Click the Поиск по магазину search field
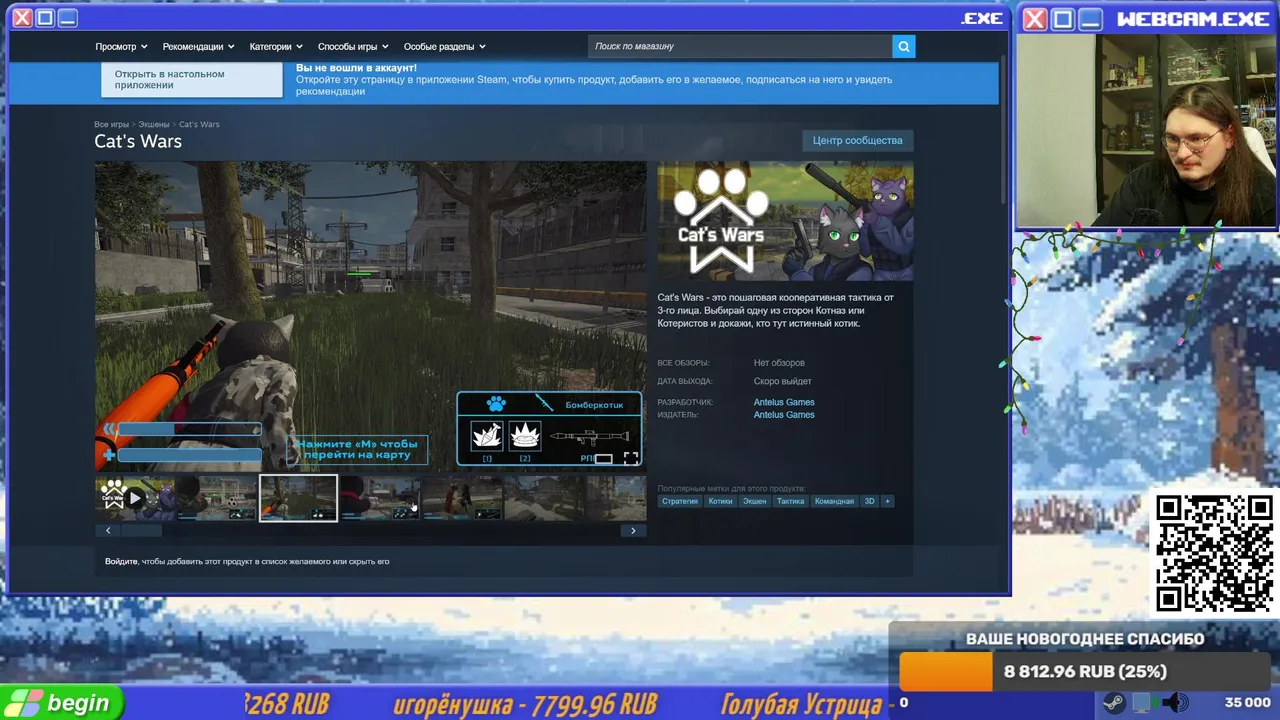Screen dimensions: 1280x720 click(740, 46)
